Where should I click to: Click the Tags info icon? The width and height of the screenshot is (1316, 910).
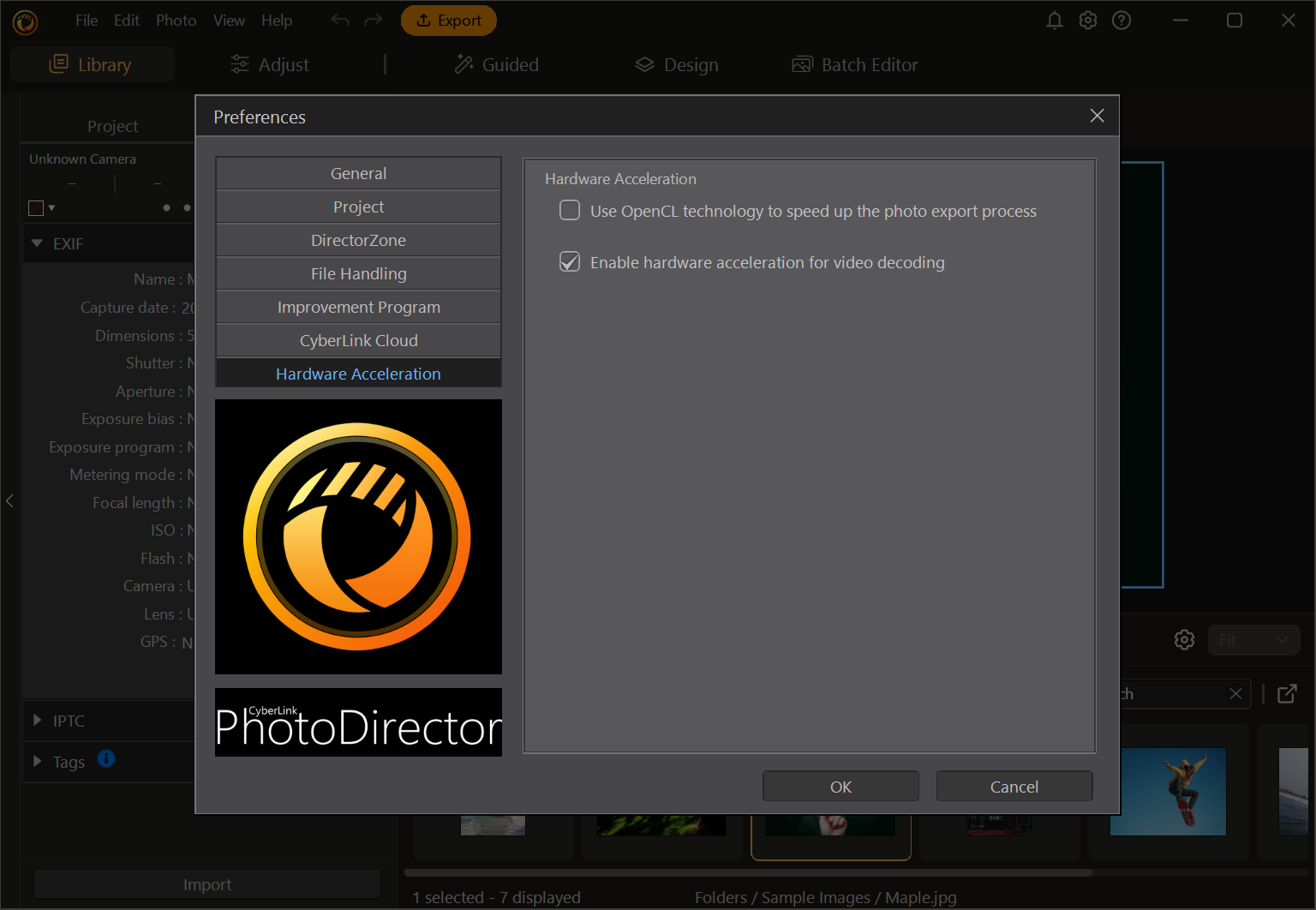pos(106,759)
